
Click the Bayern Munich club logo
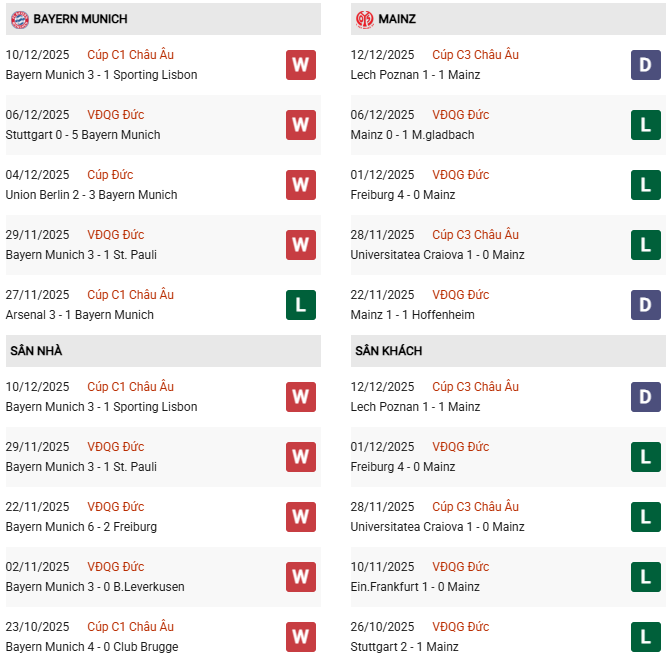(x=18, y=19)
